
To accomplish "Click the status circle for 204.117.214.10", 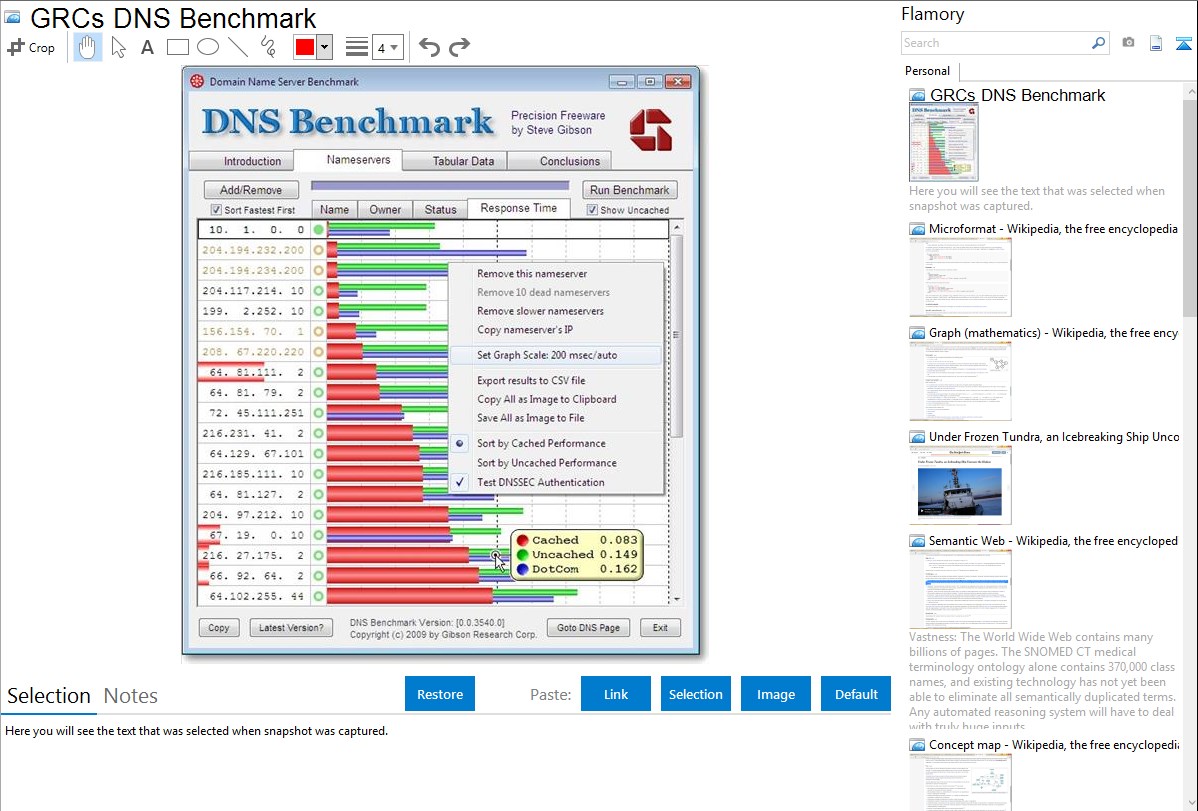I will tap(319, 290).
